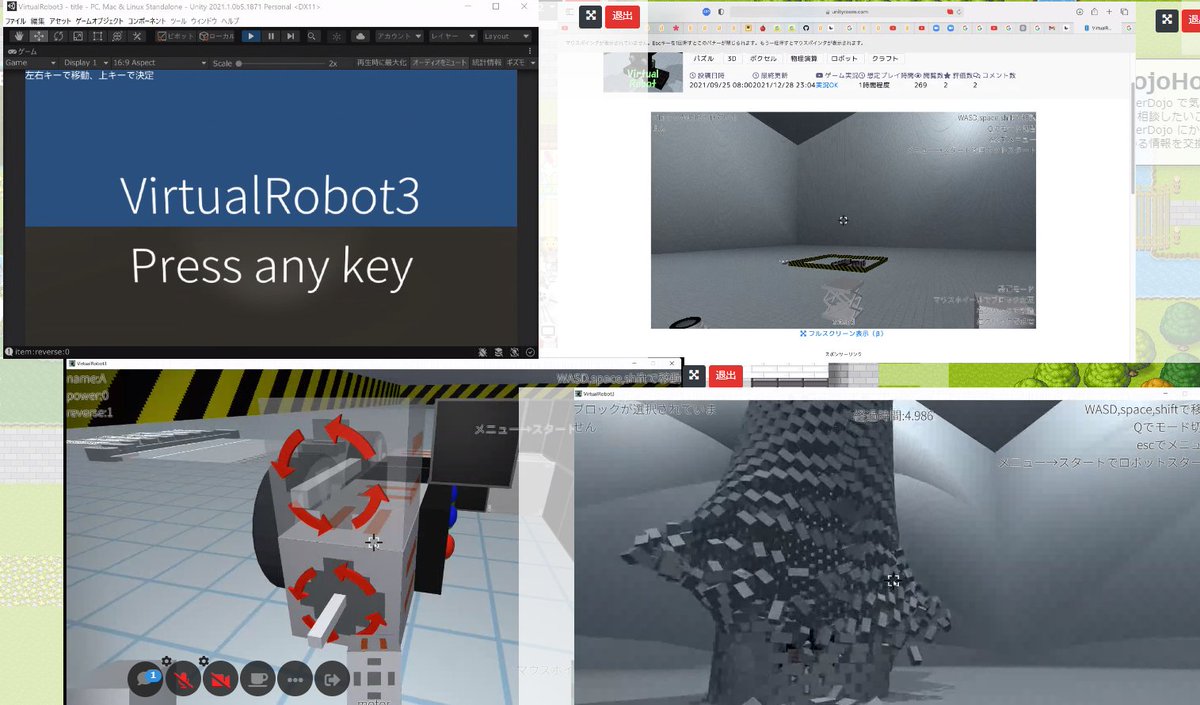This screenshot has height=705, width=1200.
Task: Open the ウィンドウ menu in Unity
Action: pyautogui.click(x=203, y=20)
